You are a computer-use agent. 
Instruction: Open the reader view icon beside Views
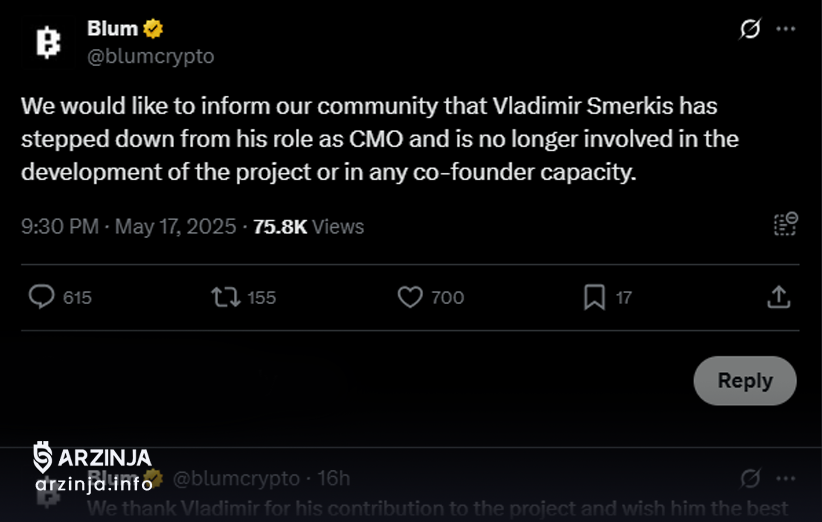click(785, 224)
